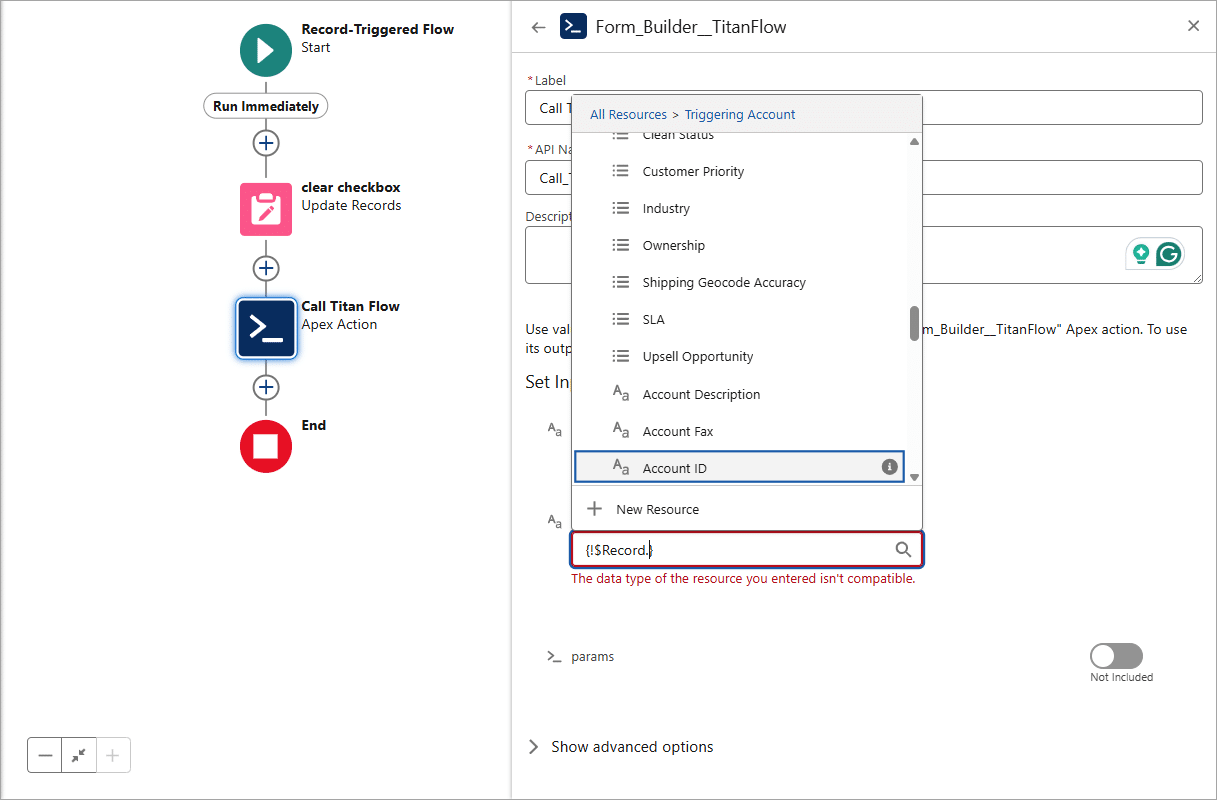Click the clear checkbox node label
1217x800 pixels.
pyautogui.click(x=351, y=187)
